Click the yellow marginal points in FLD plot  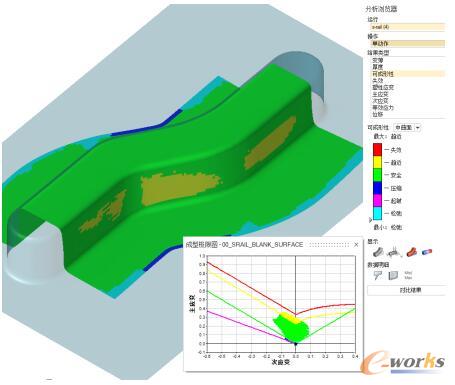[x=289, y=318]
